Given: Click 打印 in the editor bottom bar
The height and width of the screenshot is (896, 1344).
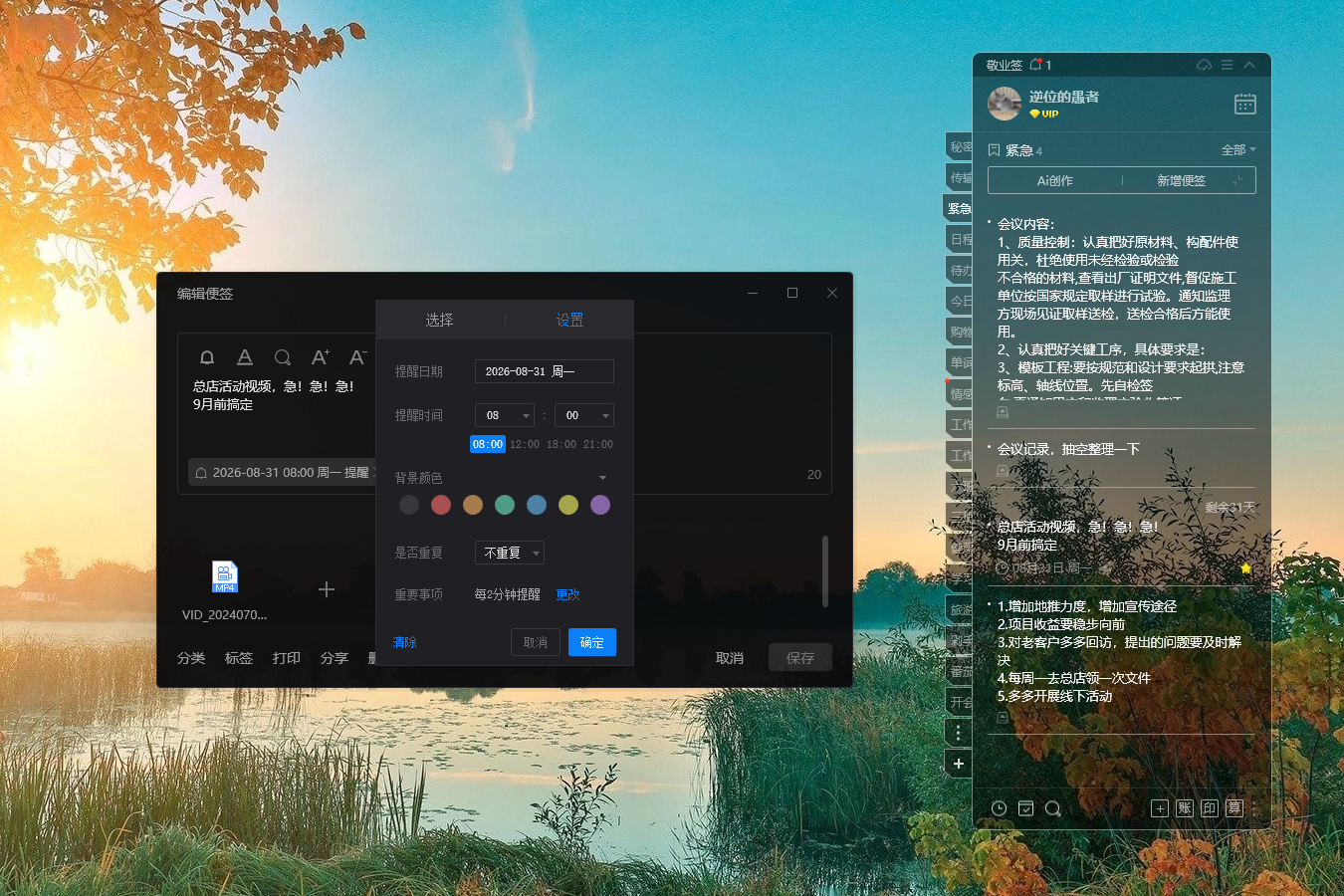Looking at the screenshot, I should (287, 658).
